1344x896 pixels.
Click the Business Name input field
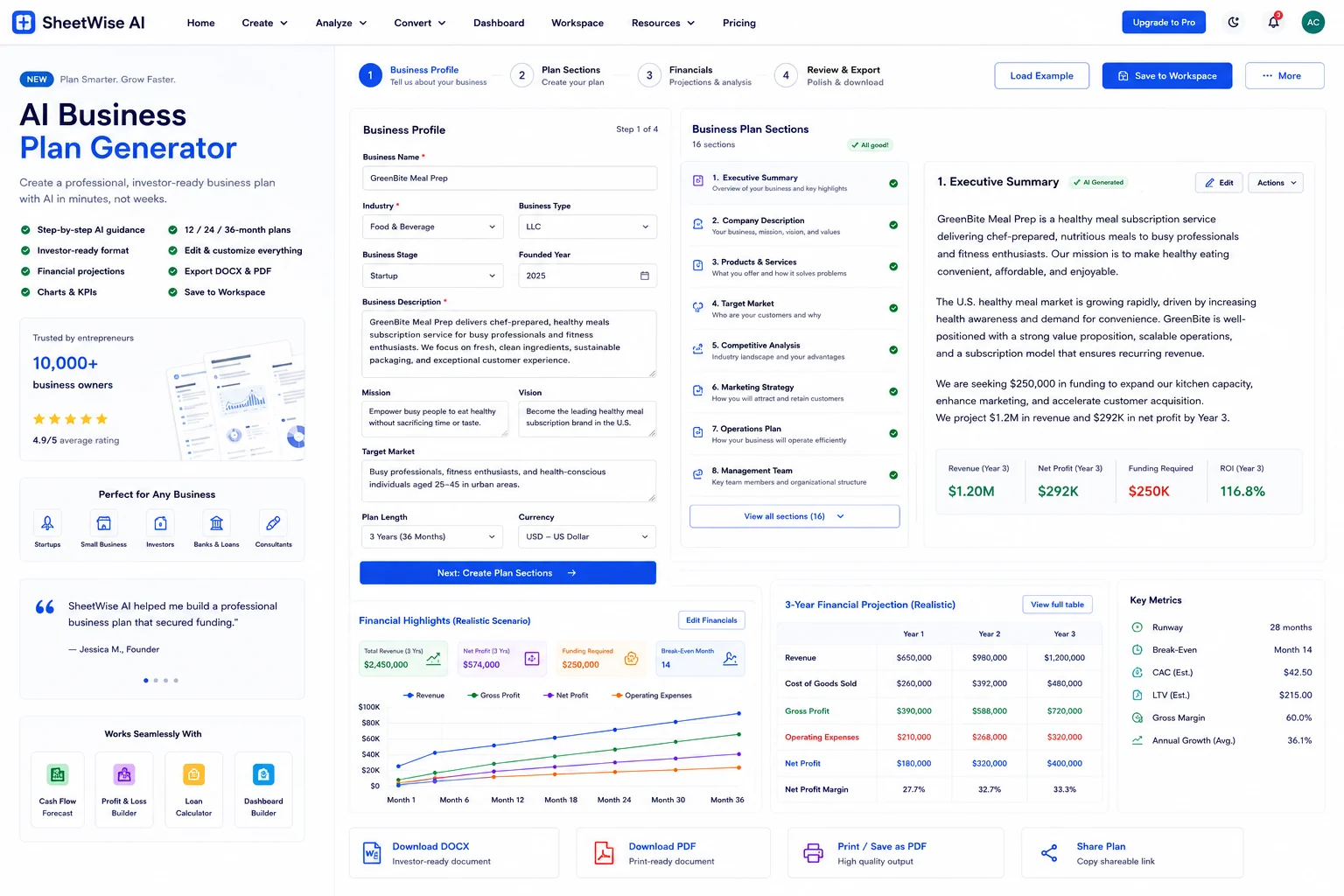509,178
